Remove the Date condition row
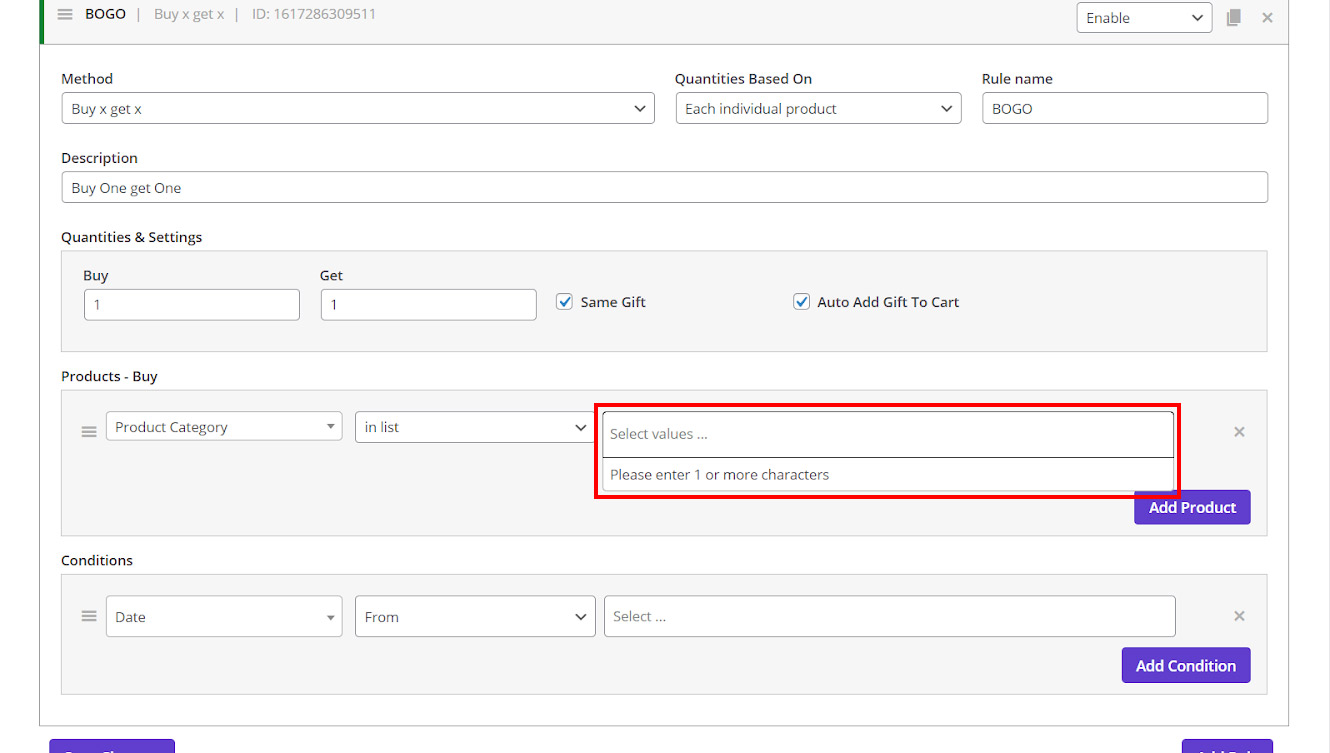 pos(1239,616)
